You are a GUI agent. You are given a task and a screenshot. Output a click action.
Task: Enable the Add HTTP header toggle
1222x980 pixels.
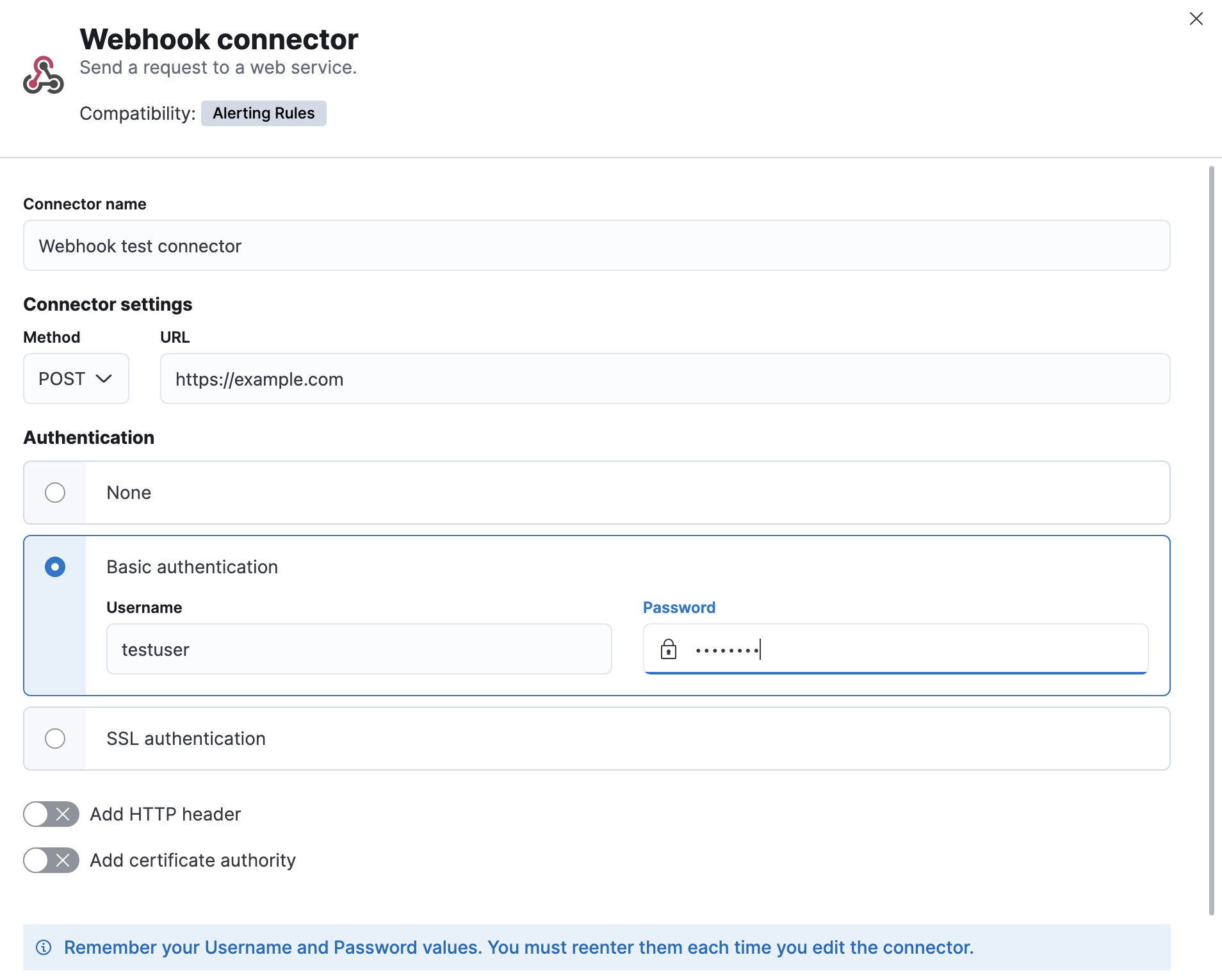point(51,814)
